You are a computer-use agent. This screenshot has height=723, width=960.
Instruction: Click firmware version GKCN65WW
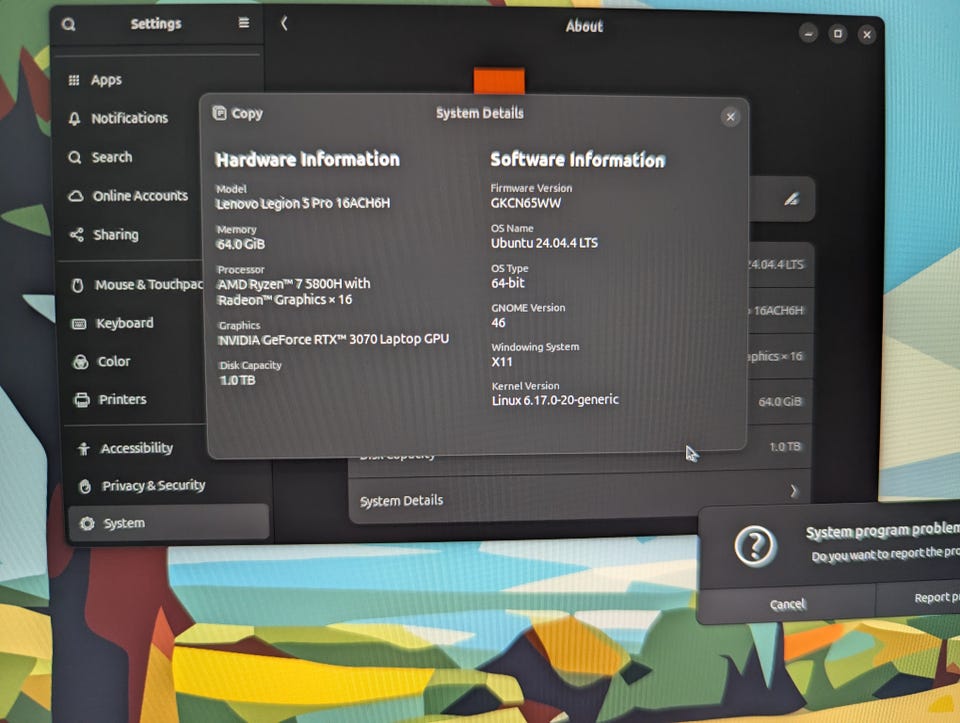(525, 203)
